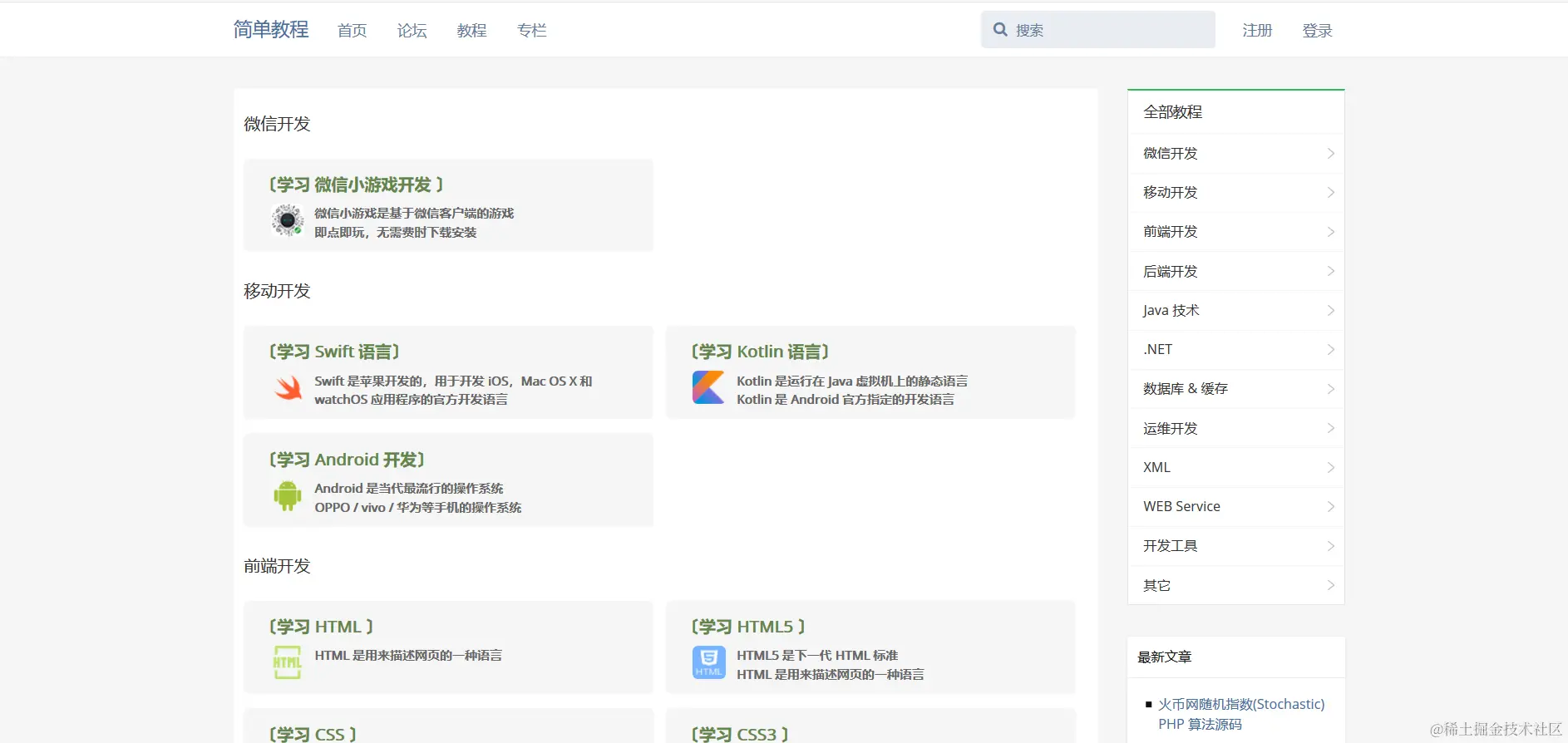This screenshot has width=1568, height=743.
Task: Click the blue HTML5 shield icon
Action: (x=708, y=662)
